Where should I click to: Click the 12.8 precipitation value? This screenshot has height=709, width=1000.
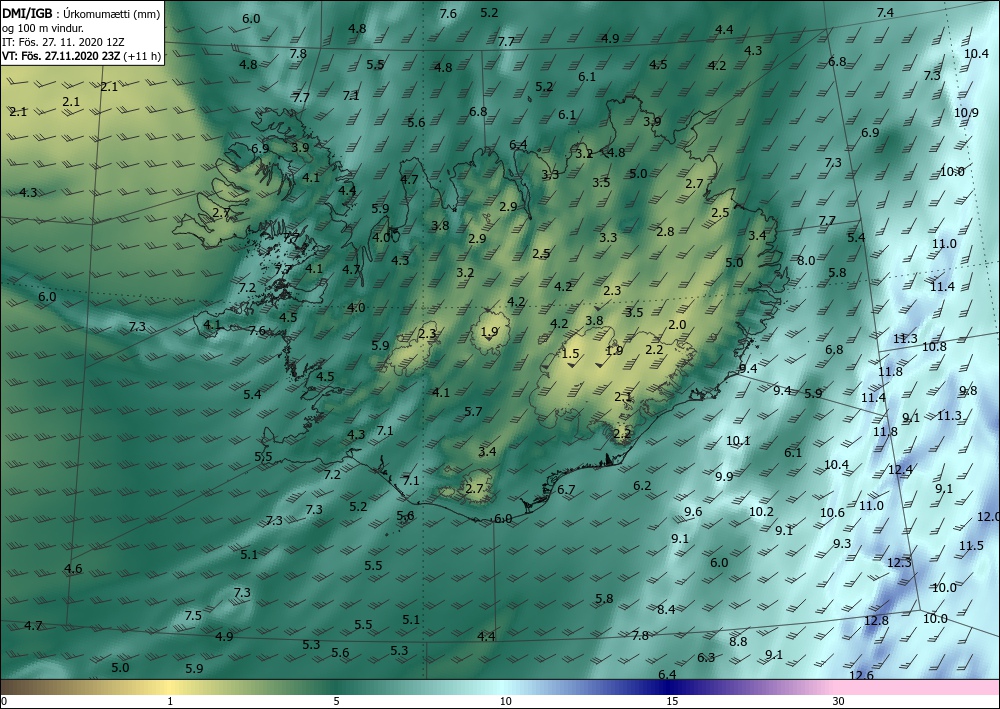coord(876,620)
